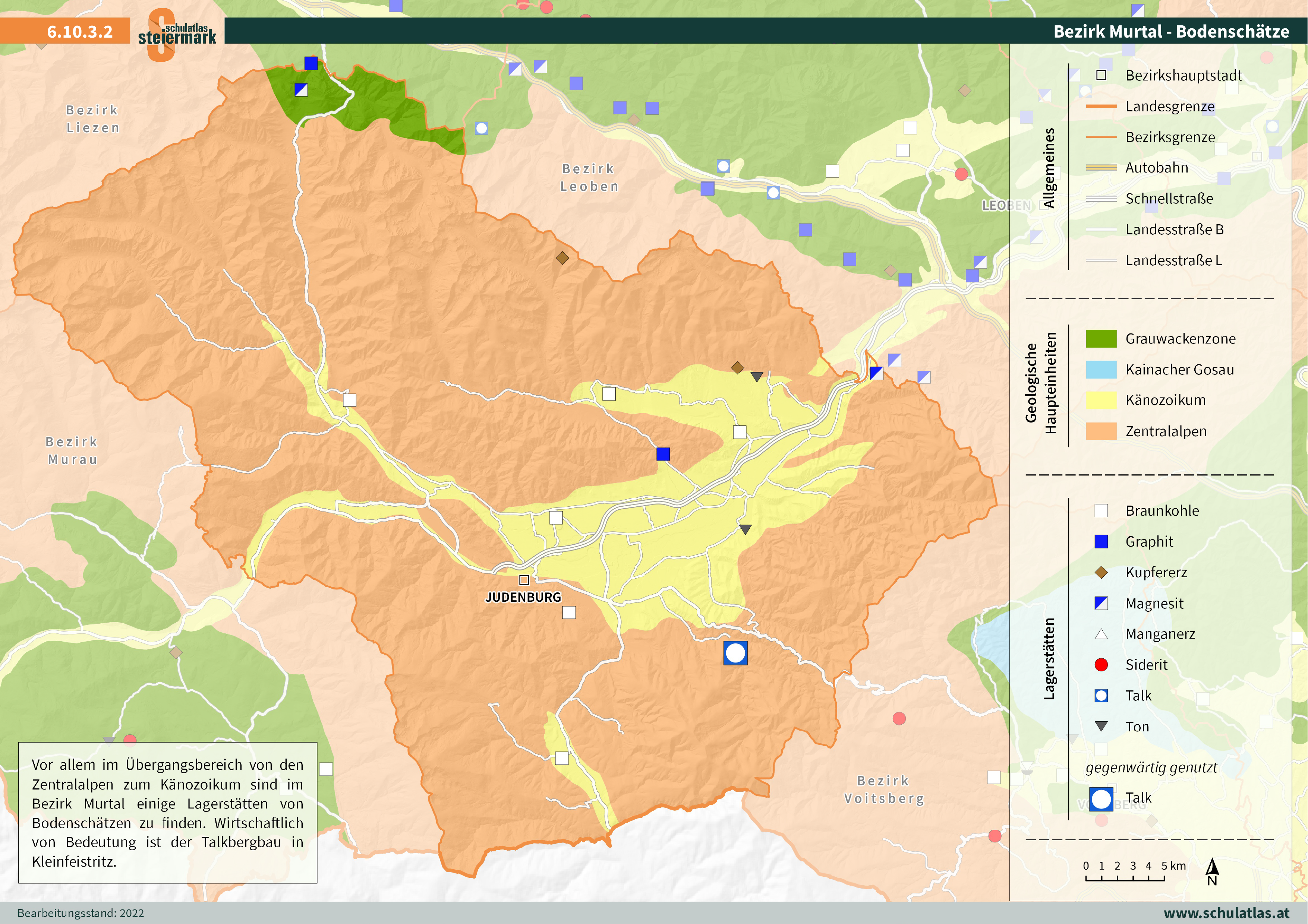Image resolution: width=1308 pixels, height=924 pixels.
Task: Click the Graphit blue square legend icon
Action: (x=1101, y=541)
